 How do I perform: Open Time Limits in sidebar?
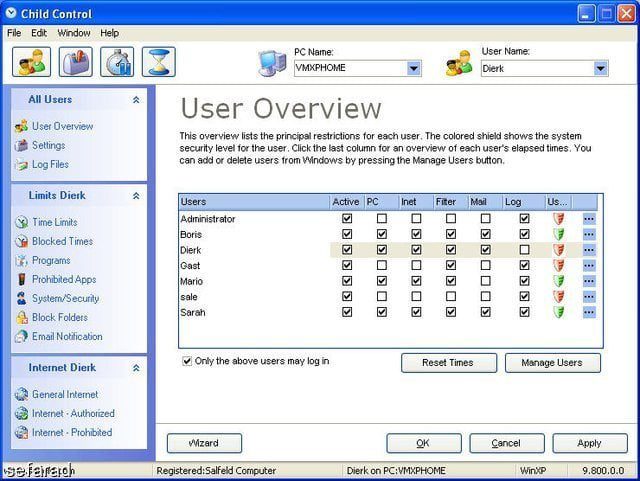54,222
